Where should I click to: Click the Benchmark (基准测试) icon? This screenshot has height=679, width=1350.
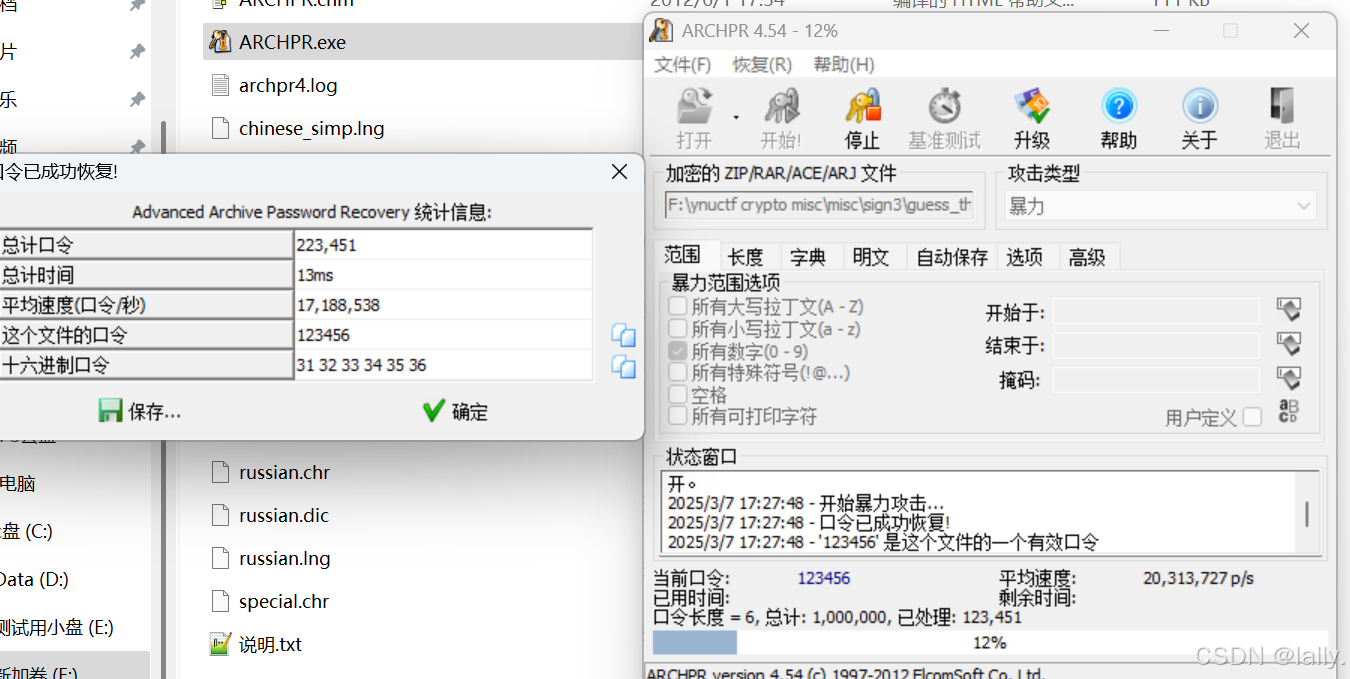tap(944, 119)
